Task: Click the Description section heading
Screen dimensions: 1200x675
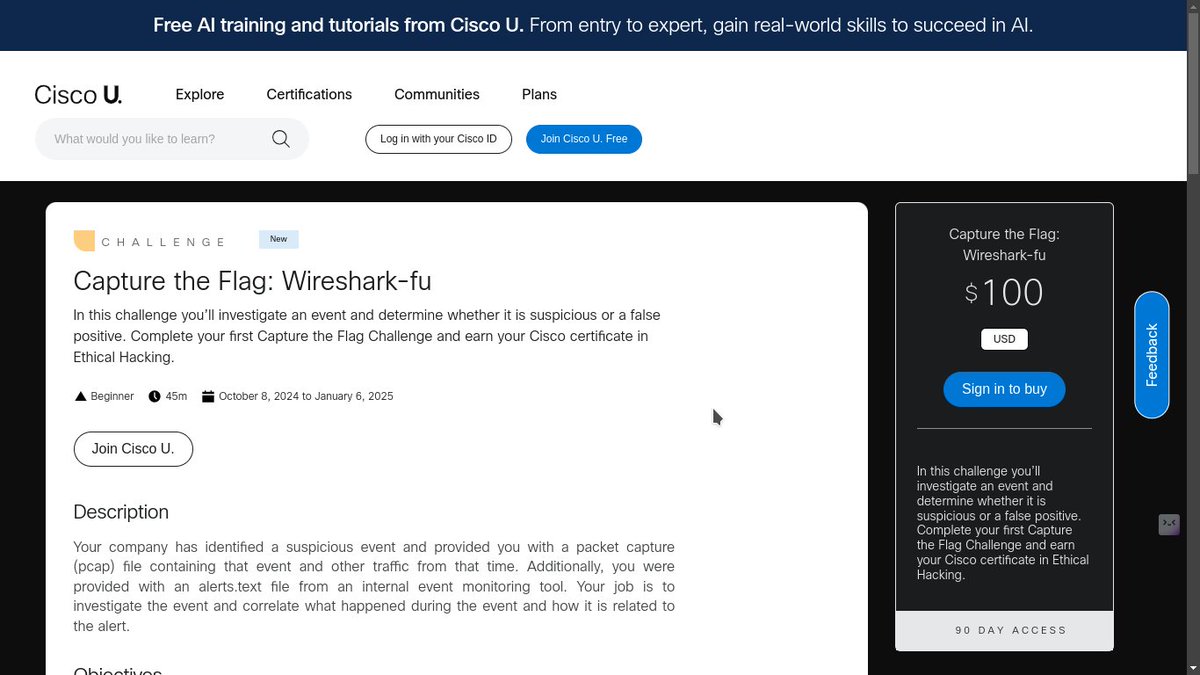Action: click(121, 512)
